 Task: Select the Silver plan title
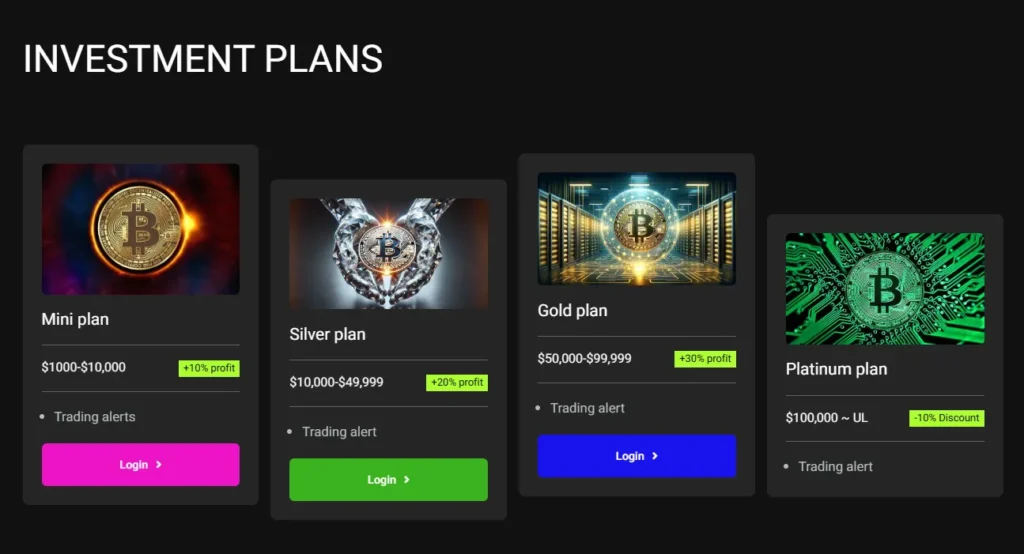327,334
